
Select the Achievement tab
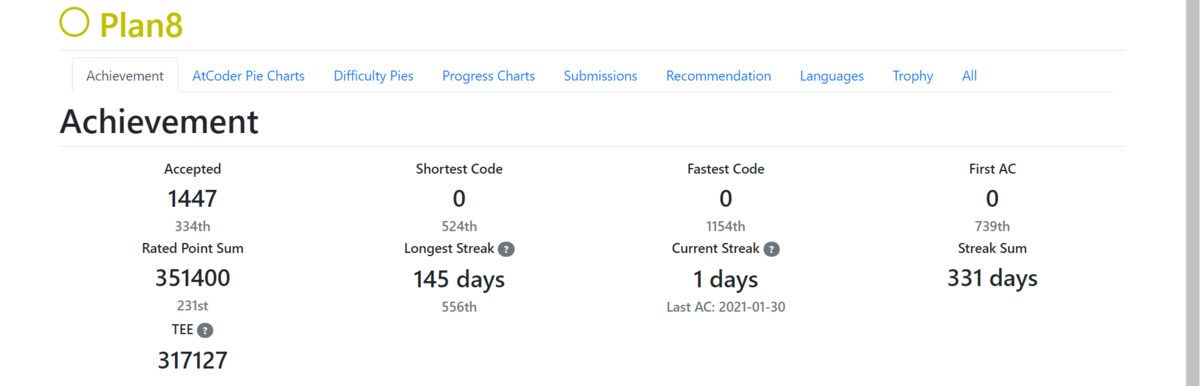125,76
